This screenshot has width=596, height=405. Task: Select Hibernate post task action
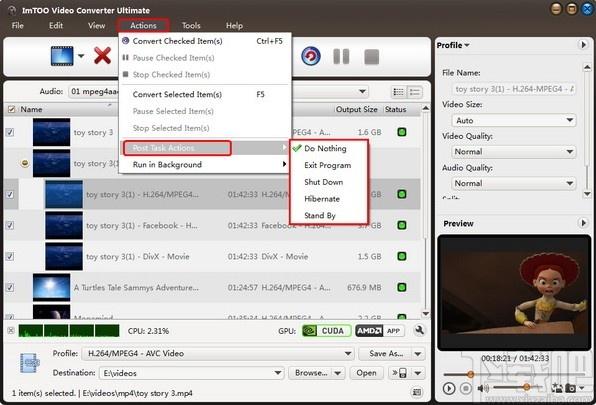pos(329,199)
